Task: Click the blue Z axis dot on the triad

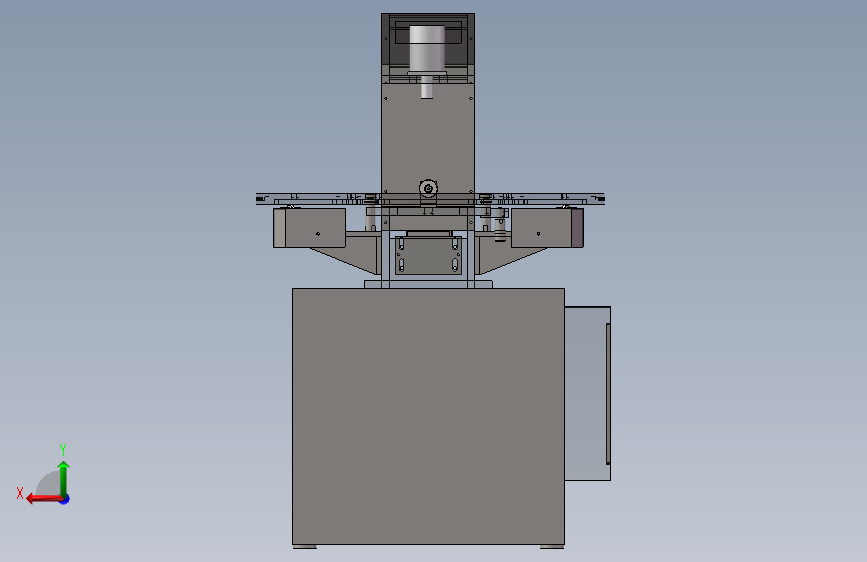Action: tap(65, 499)
